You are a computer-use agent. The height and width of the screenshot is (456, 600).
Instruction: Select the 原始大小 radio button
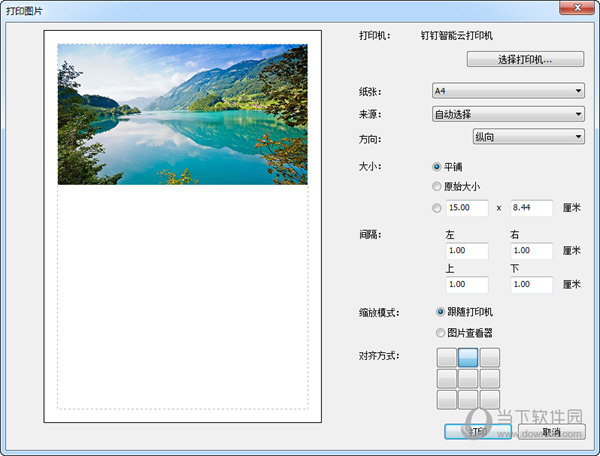pos(437,186)
